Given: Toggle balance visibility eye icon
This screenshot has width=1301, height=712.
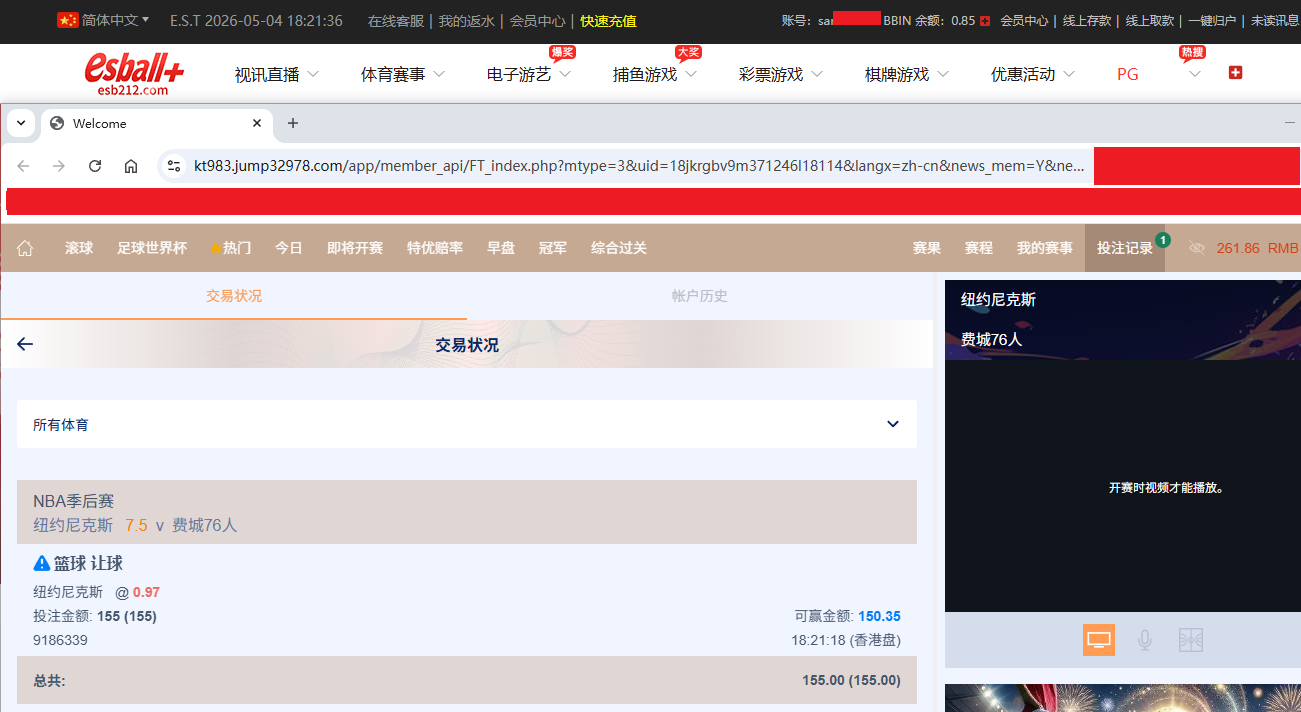Looking at the screenshot, I should 1197,248.
